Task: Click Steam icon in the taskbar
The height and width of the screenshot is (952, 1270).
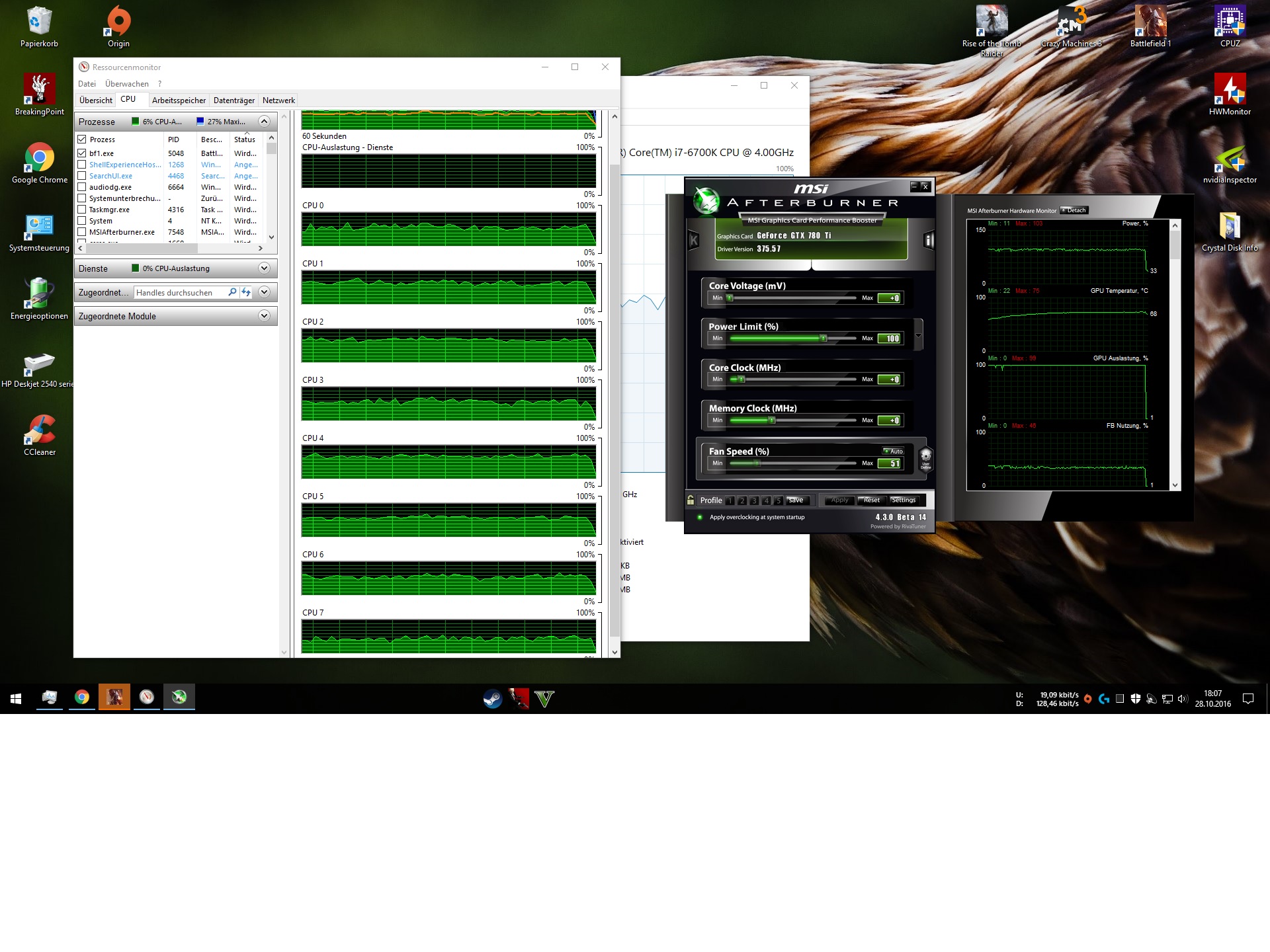Action: [x=493, y=698]
